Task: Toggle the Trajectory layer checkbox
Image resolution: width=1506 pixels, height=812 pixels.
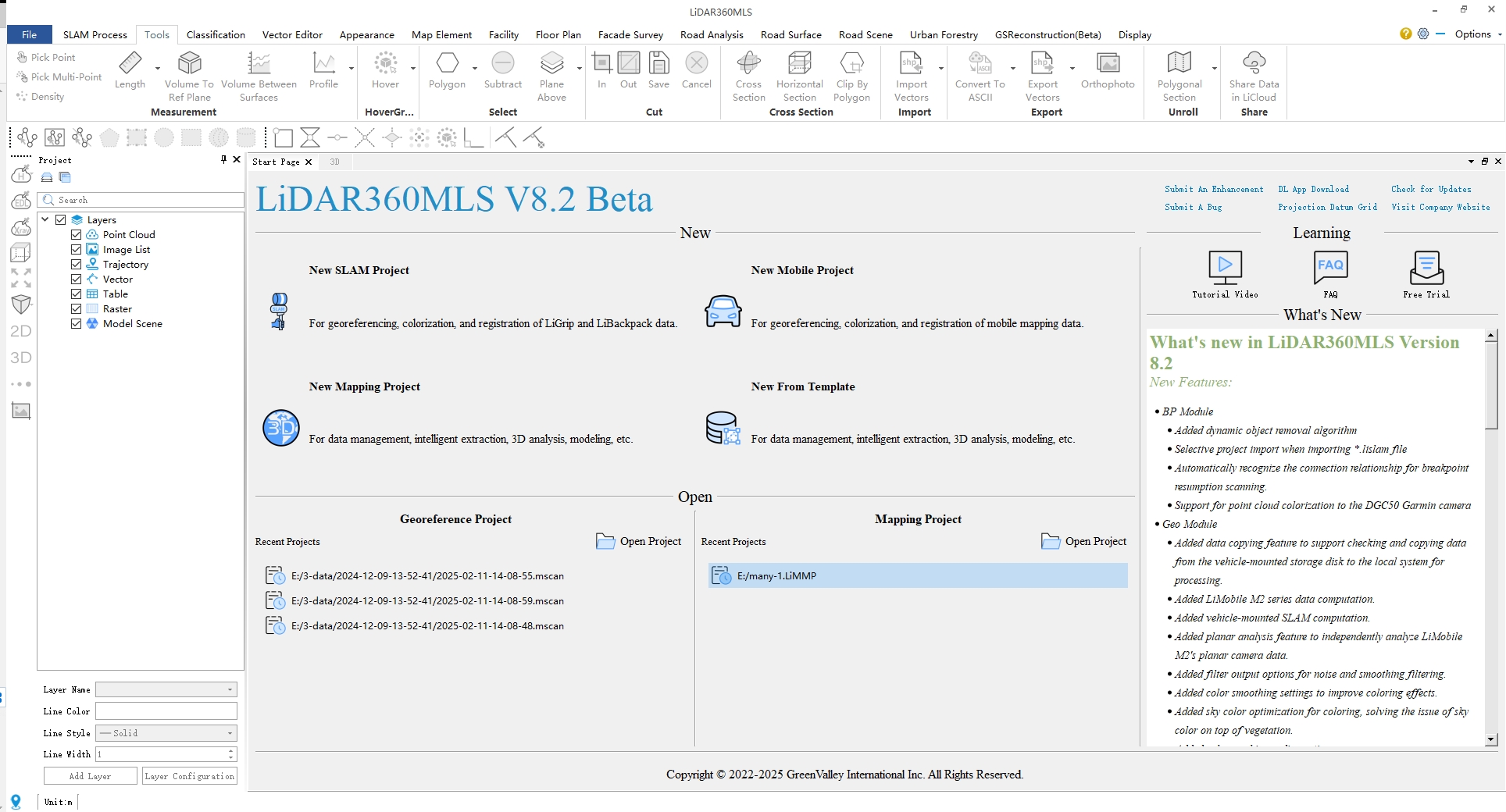Action: [77, 264]
